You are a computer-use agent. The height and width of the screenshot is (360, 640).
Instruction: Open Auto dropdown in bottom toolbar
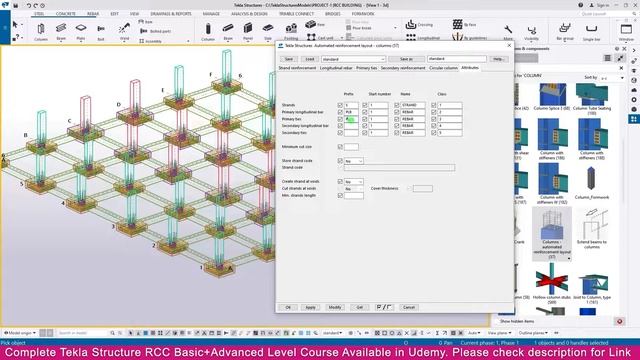474,333
